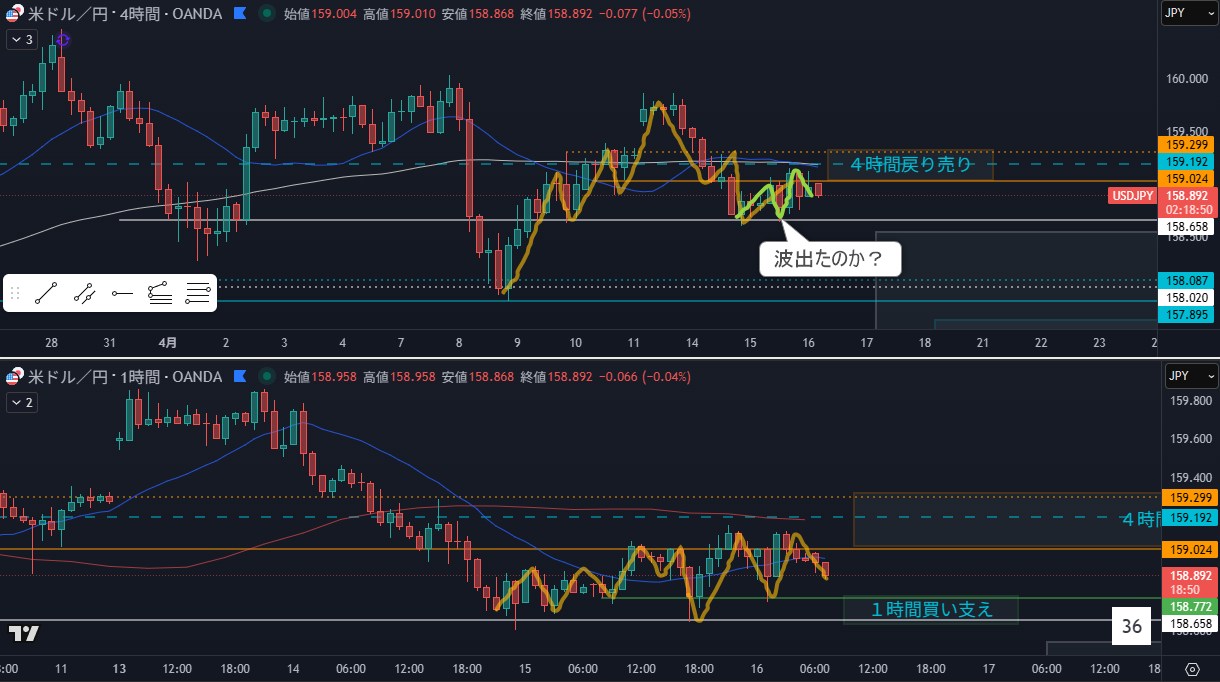Expand the indicator legend showing 2
Viewport: 1220px width, 682px height.
tap(21, 402)
